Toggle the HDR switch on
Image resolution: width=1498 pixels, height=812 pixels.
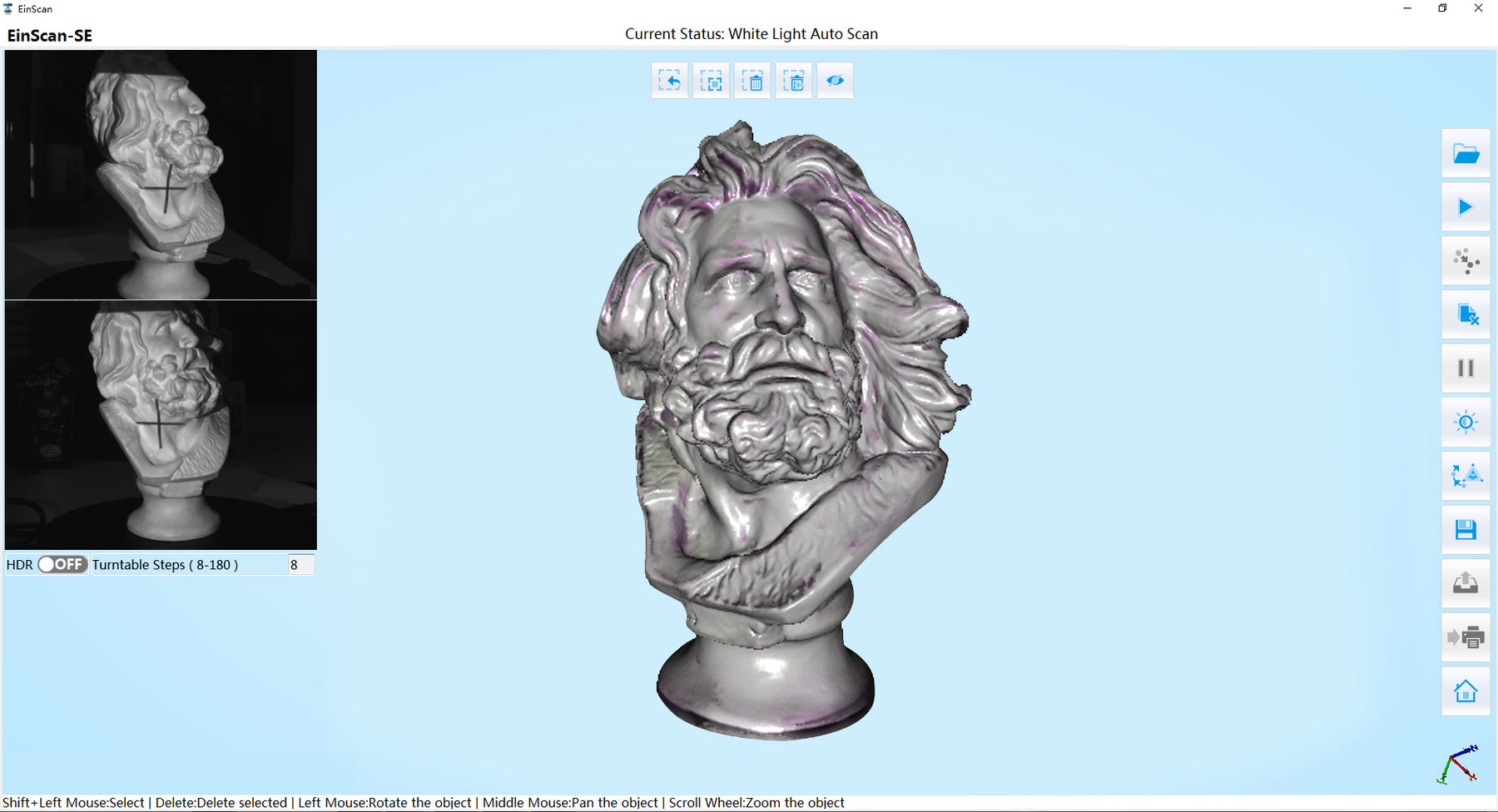click(x=62, y=565)
